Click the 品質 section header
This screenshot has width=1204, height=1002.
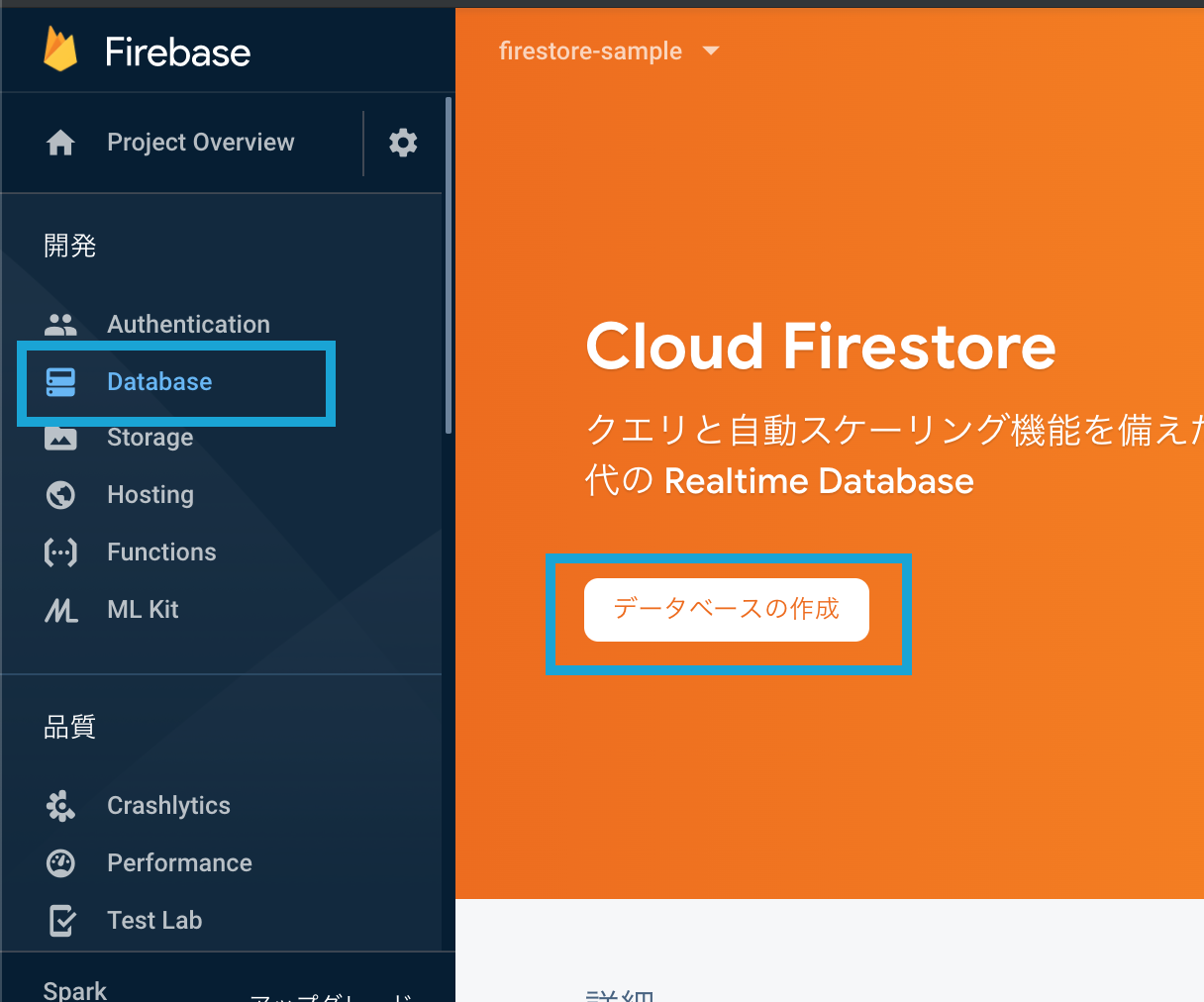[69, 727]
